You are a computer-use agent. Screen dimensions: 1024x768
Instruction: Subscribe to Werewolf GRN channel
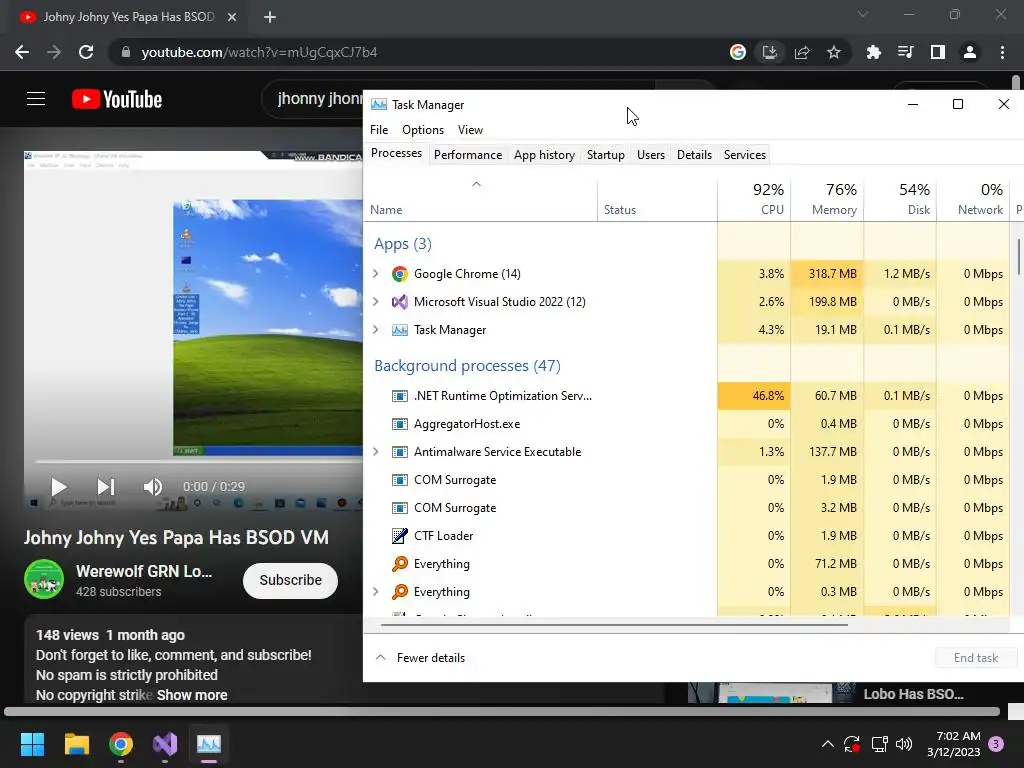click(291, 580)
